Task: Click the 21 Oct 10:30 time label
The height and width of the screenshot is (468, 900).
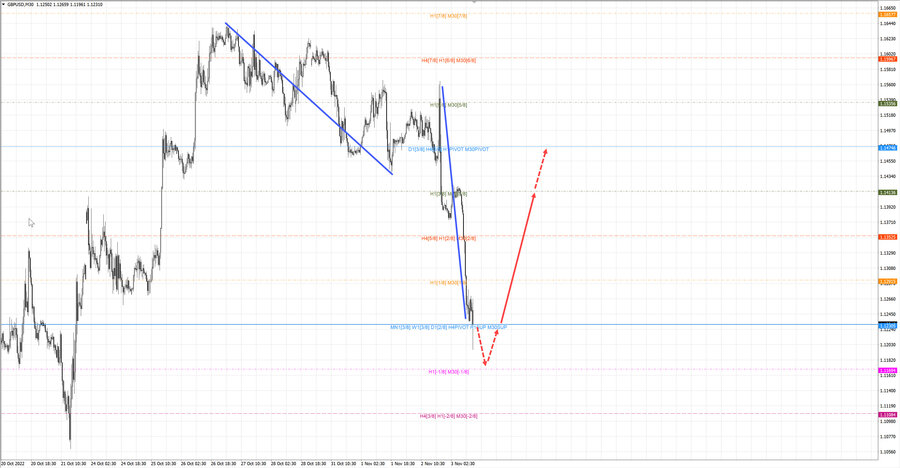Action: coord(73,463)
